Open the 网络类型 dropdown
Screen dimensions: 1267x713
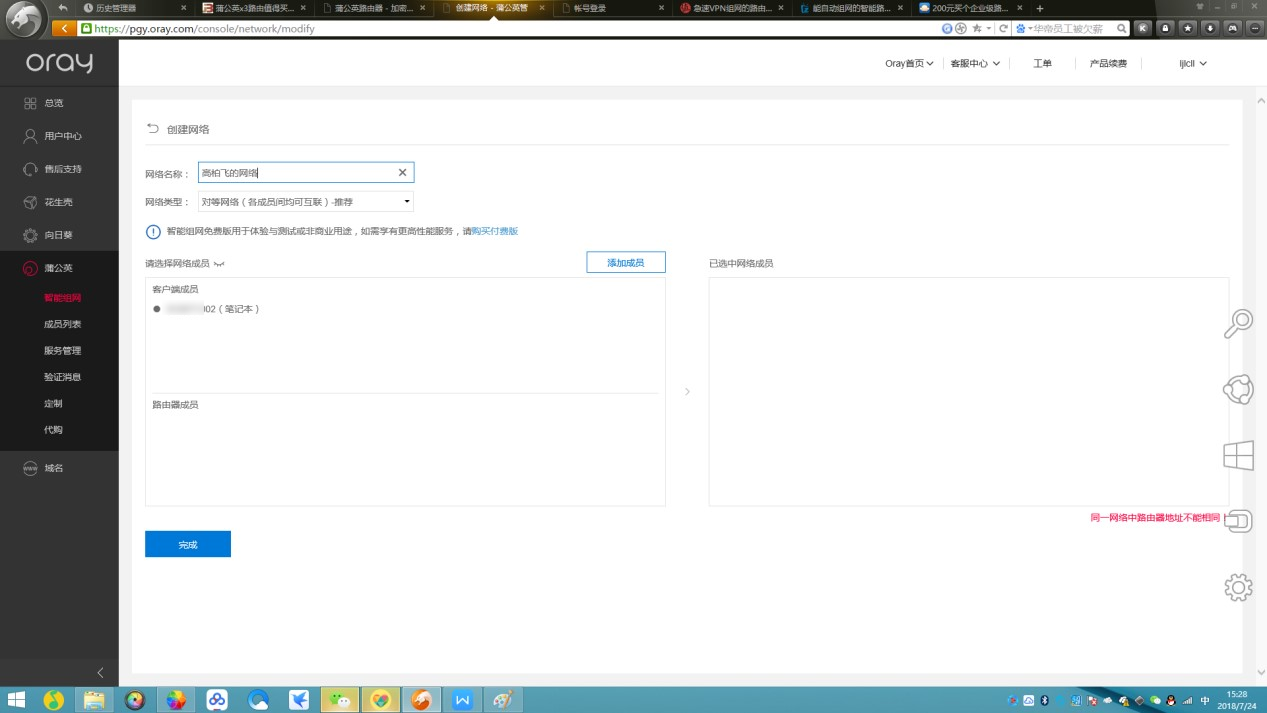coord(306,202)
